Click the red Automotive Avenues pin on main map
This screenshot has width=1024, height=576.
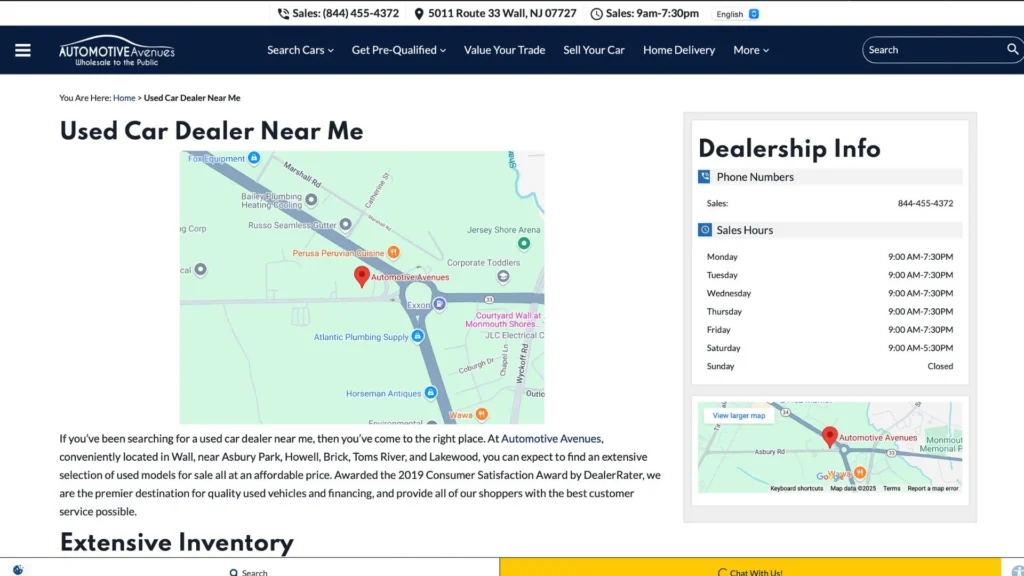362,276
